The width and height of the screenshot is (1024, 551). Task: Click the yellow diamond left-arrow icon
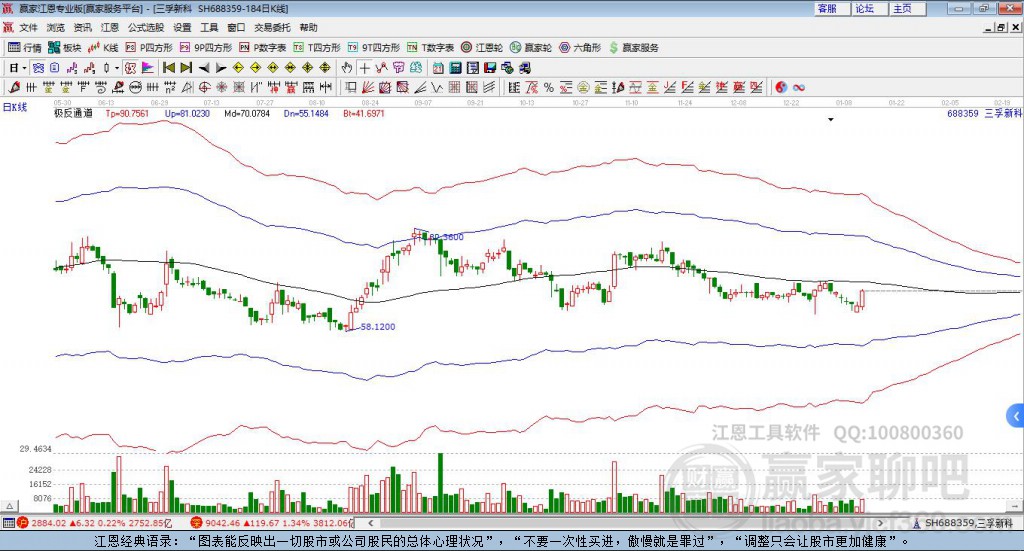point(238,67)
